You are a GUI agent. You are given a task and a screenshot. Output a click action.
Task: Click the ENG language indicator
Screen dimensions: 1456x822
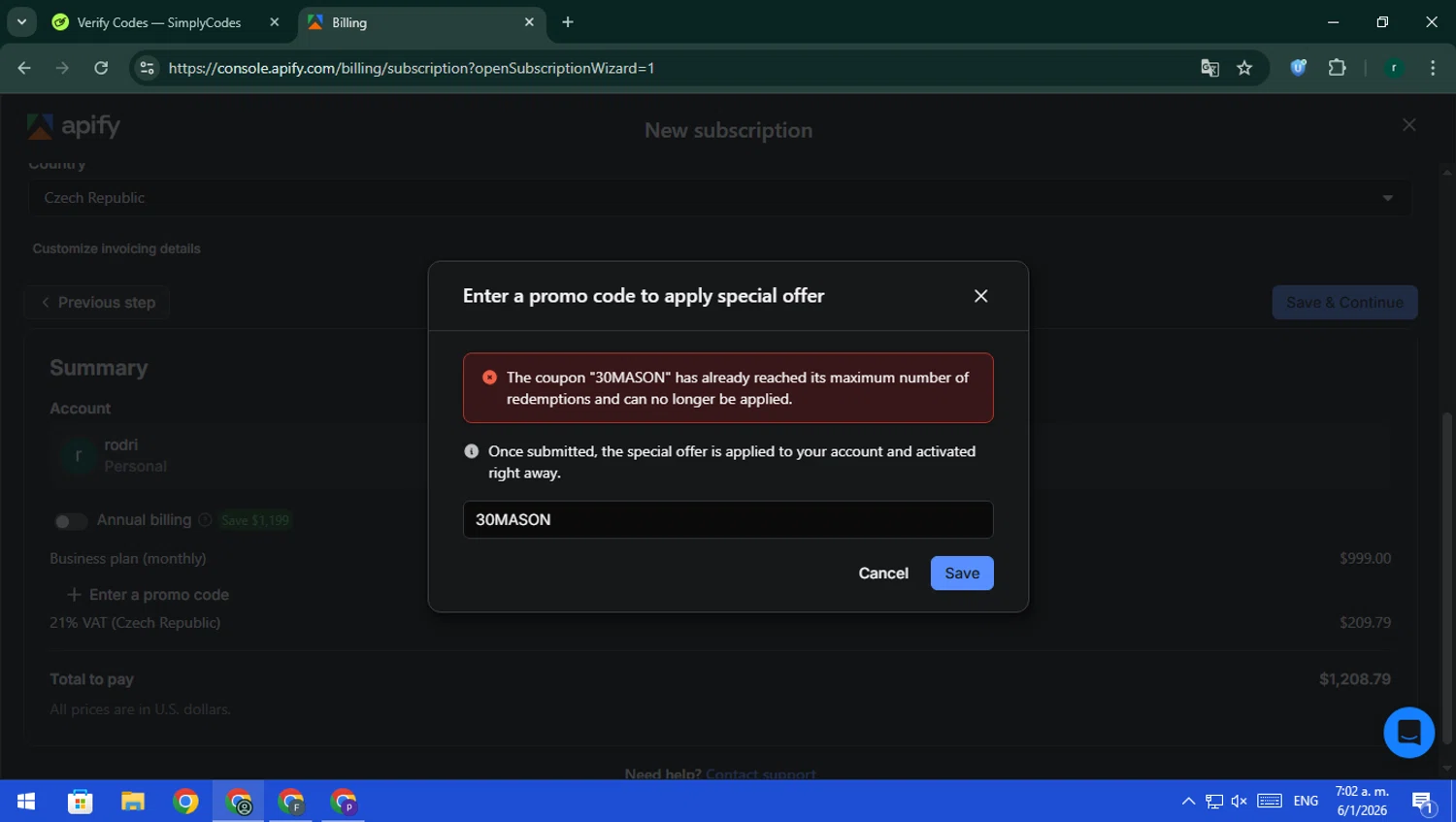[x=1306, y=802]
